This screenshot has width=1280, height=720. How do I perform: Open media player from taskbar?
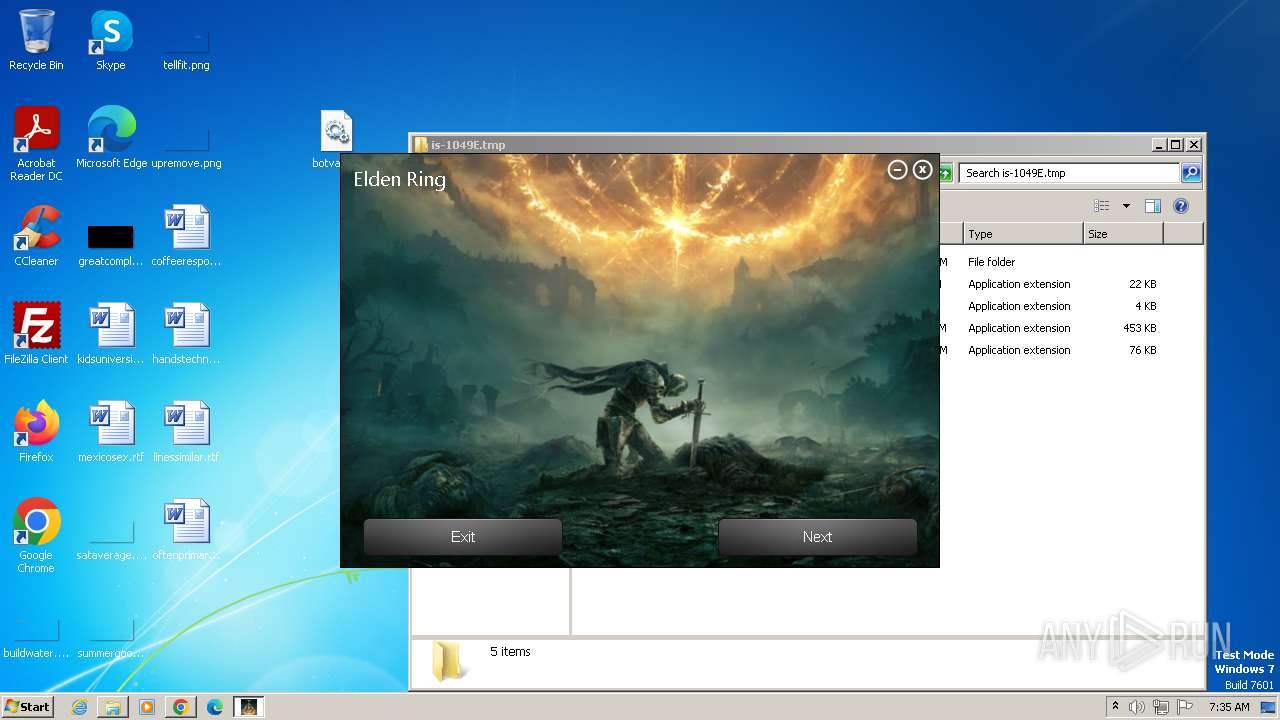[x=147, y=707]
